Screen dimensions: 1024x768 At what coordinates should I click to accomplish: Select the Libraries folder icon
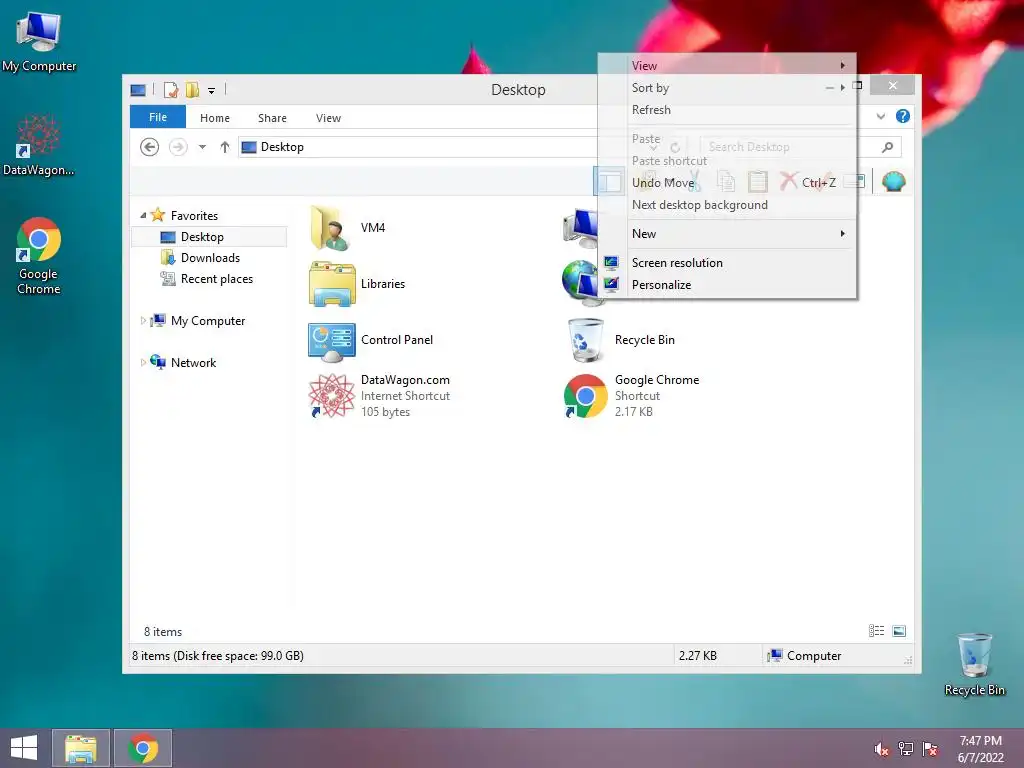click(332, 284)
